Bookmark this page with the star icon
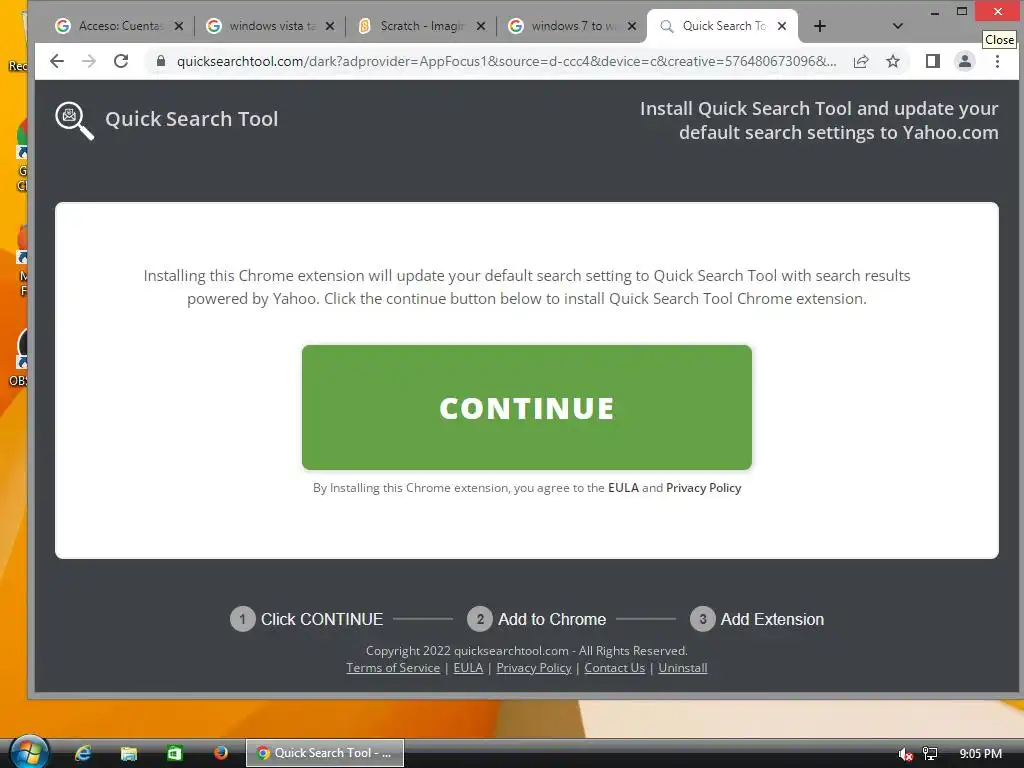1024x768 pixels. coord(893,61)
